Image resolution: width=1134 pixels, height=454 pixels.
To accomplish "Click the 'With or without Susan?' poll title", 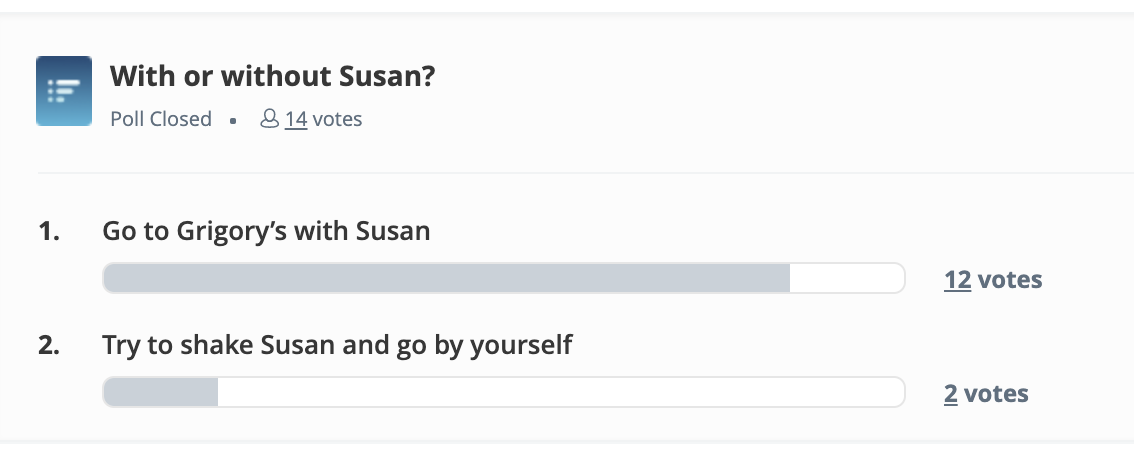I will pyautogui.click(x=272, y=75).
